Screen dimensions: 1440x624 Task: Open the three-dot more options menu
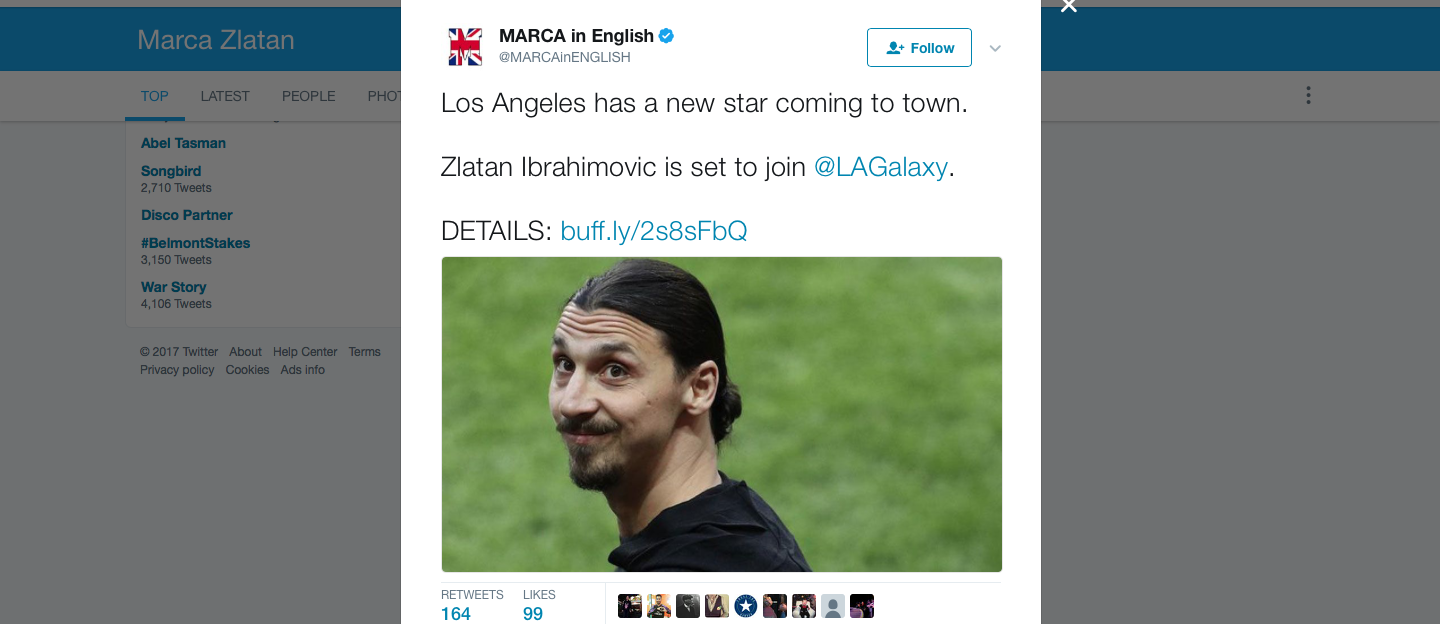pos(1308,96)
